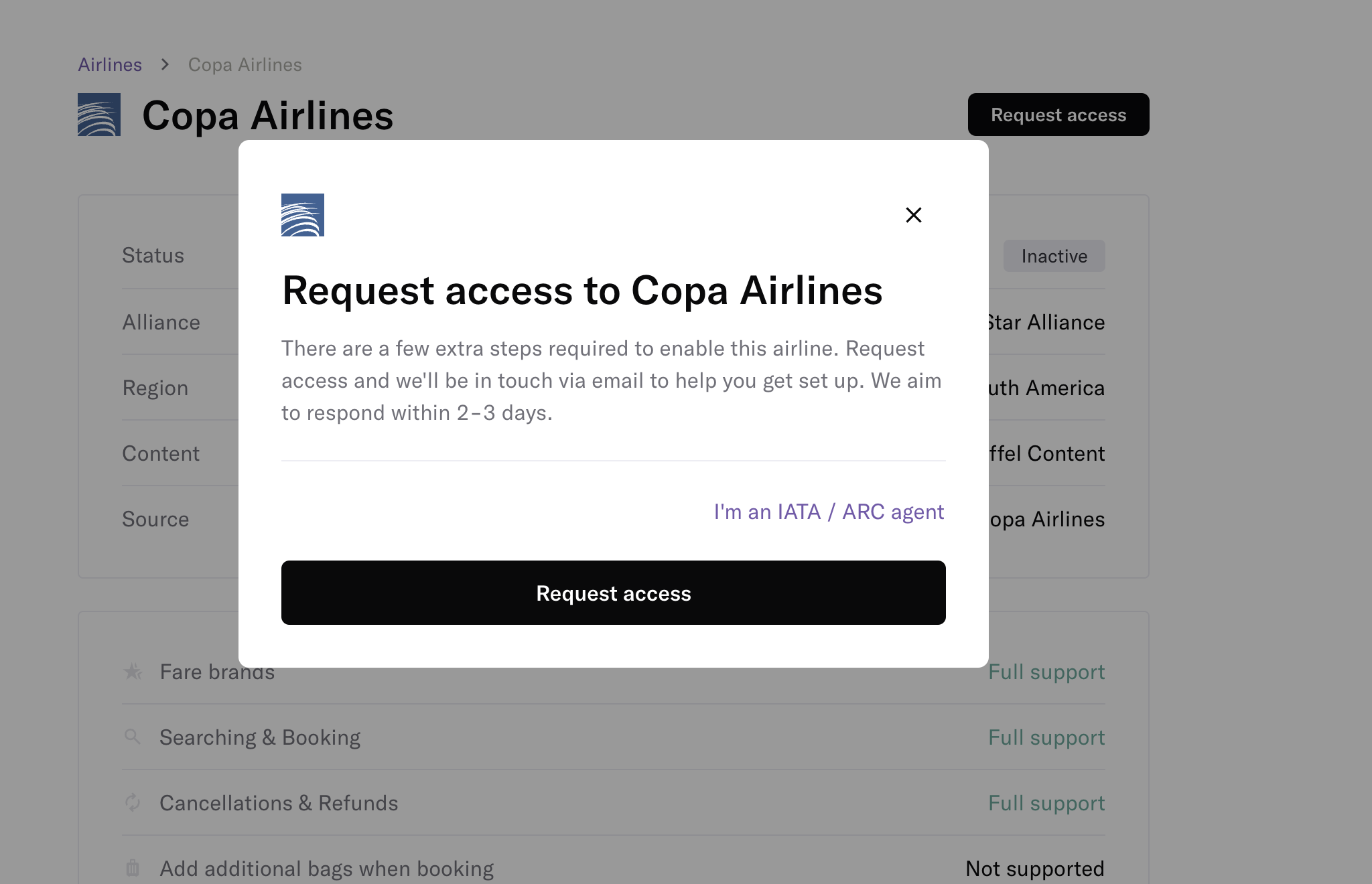The height and width of the screenshot is (884, 1372).
Task: Close the Request access dialog
Action: pos(914,215)
